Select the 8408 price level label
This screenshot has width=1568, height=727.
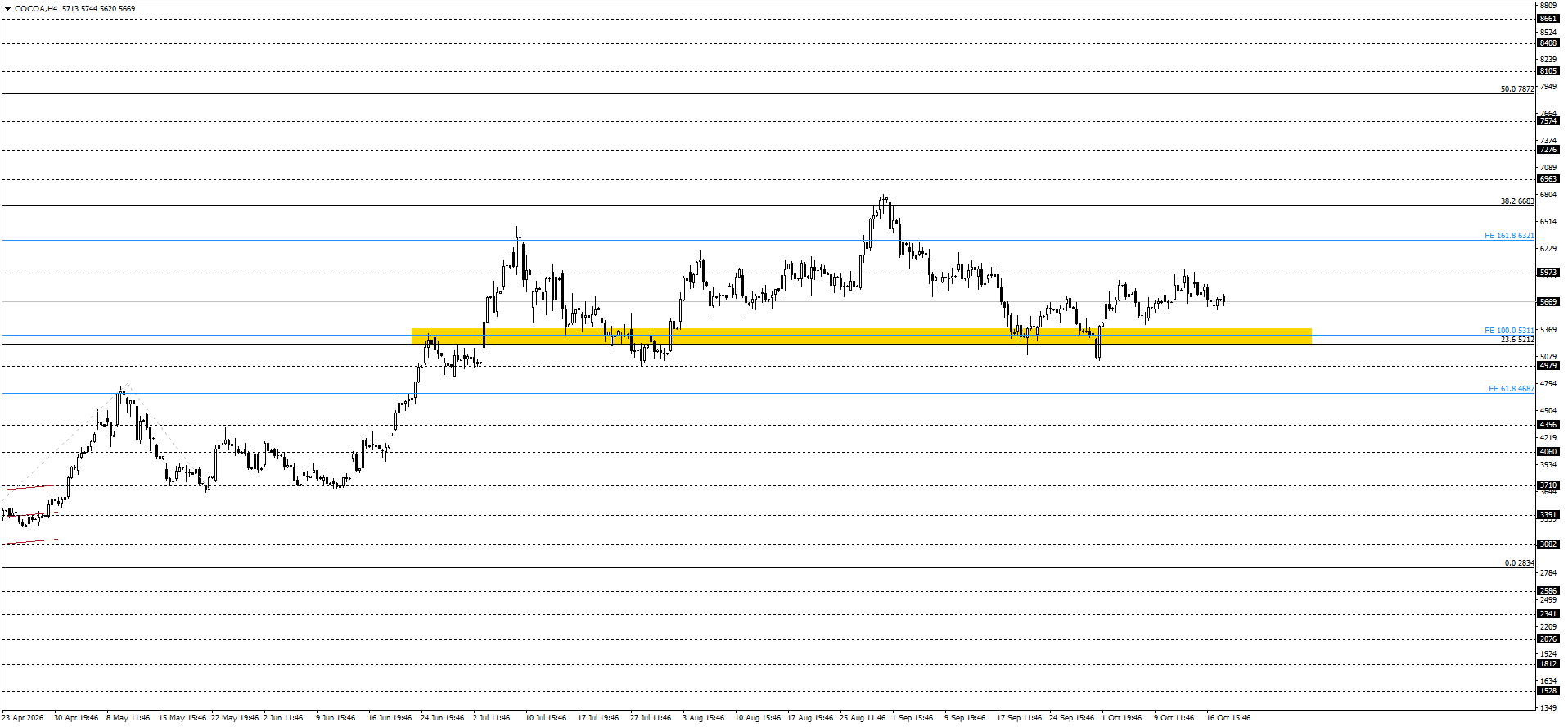click(x=1548, y=43)
